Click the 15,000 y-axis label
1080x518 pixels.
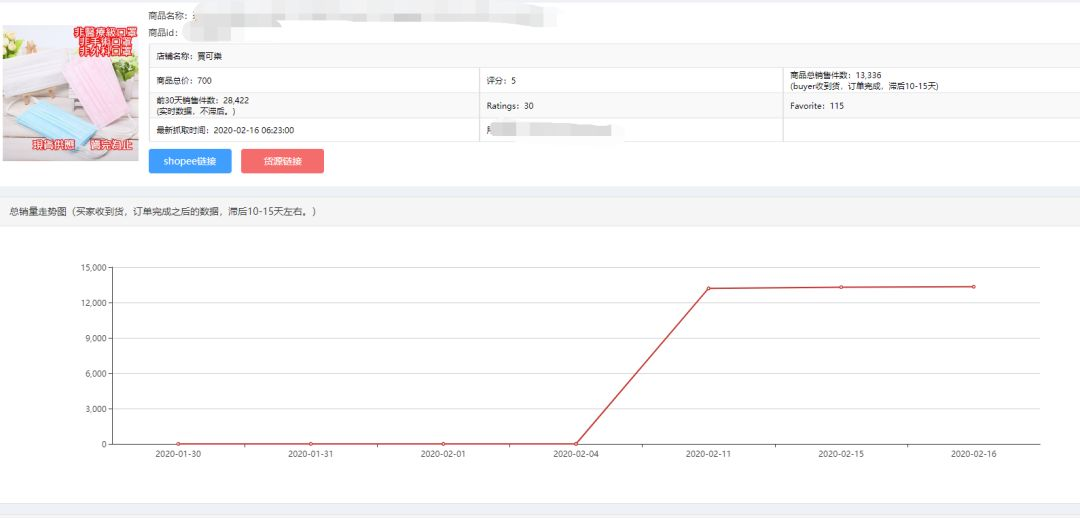pos(94,267)
